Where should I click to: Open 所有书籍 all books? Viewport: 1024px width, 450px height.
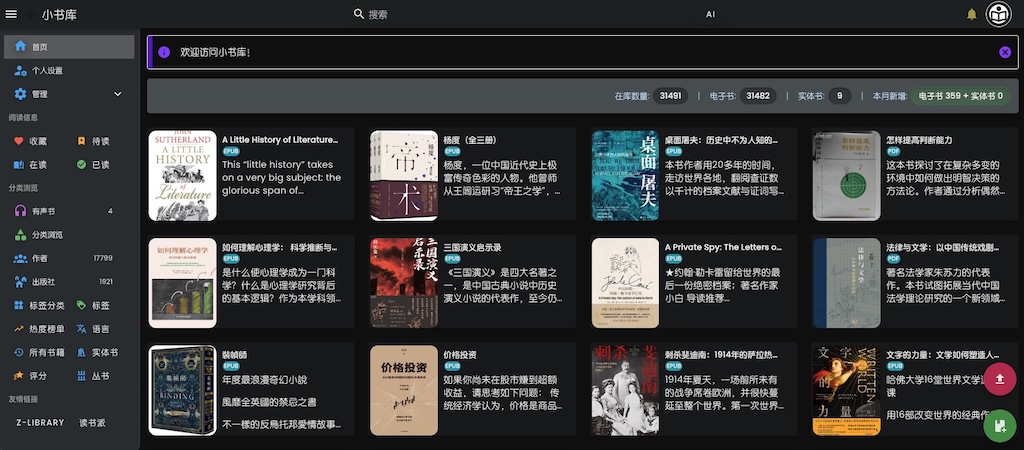click(39, 352)
